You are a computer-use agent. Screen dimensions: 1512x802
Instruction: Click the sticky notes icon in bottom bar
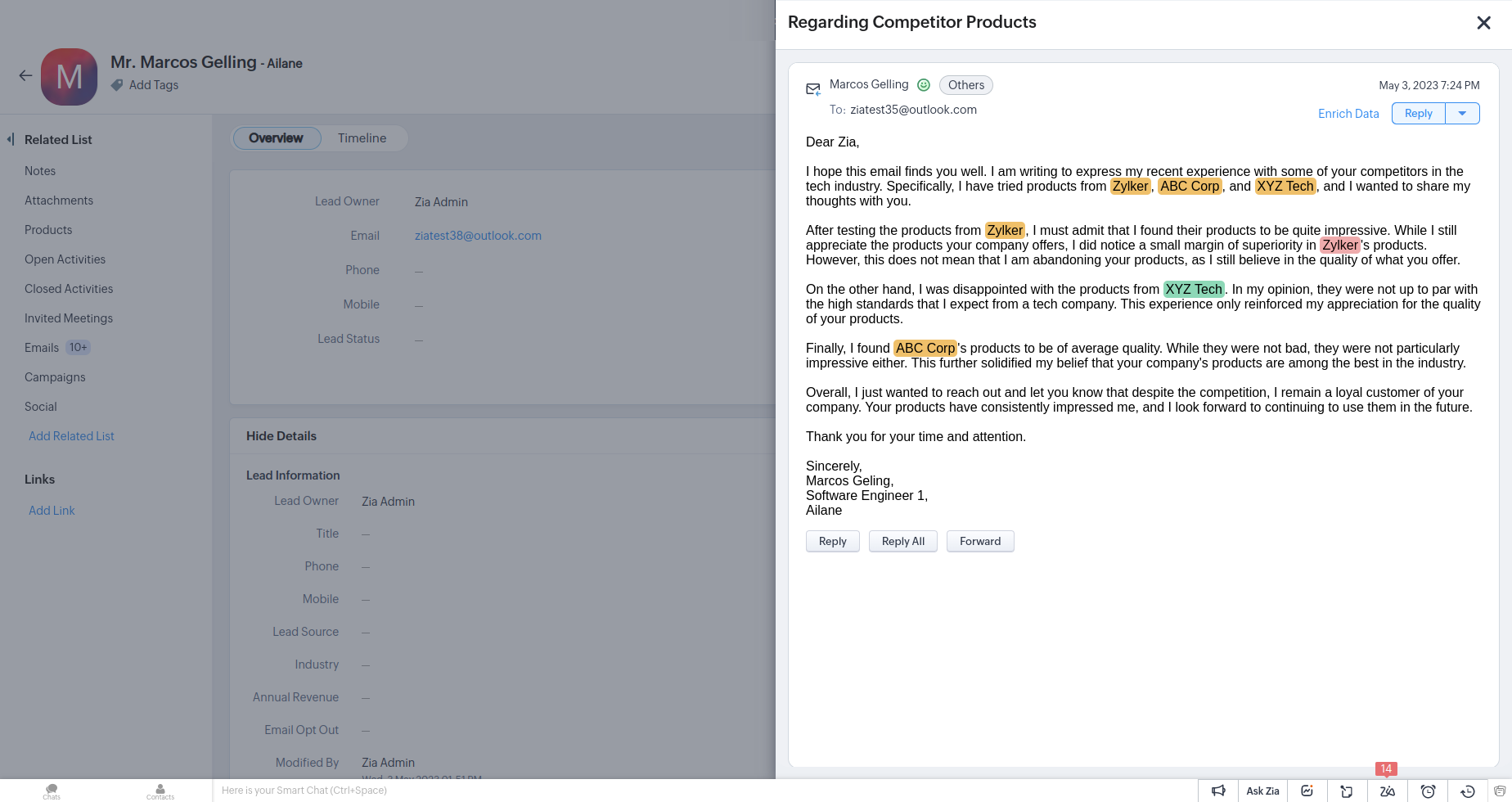1346,791
